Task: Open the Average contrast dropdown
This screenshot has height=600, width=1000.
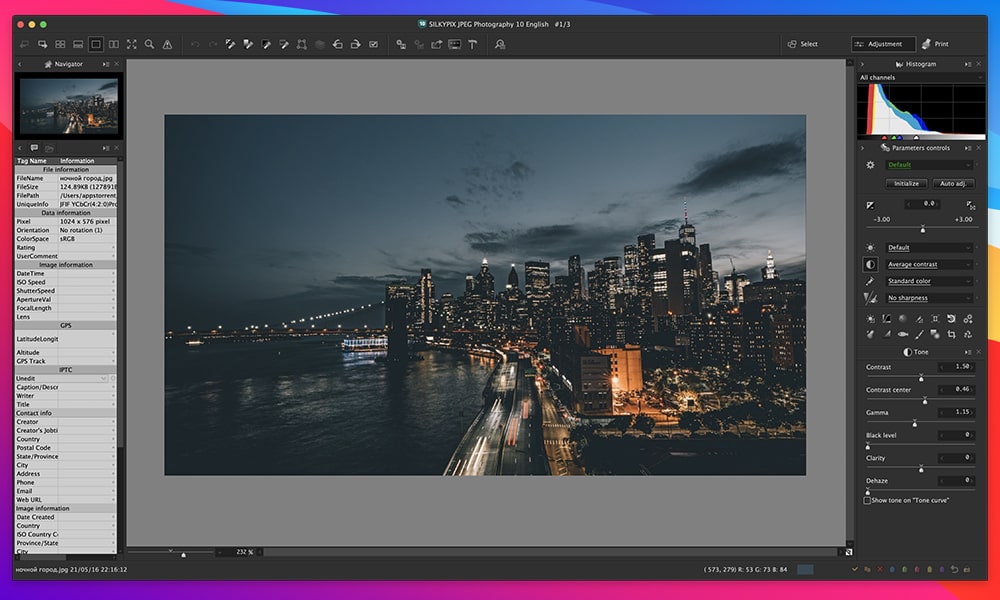Action: pos(929,265)
